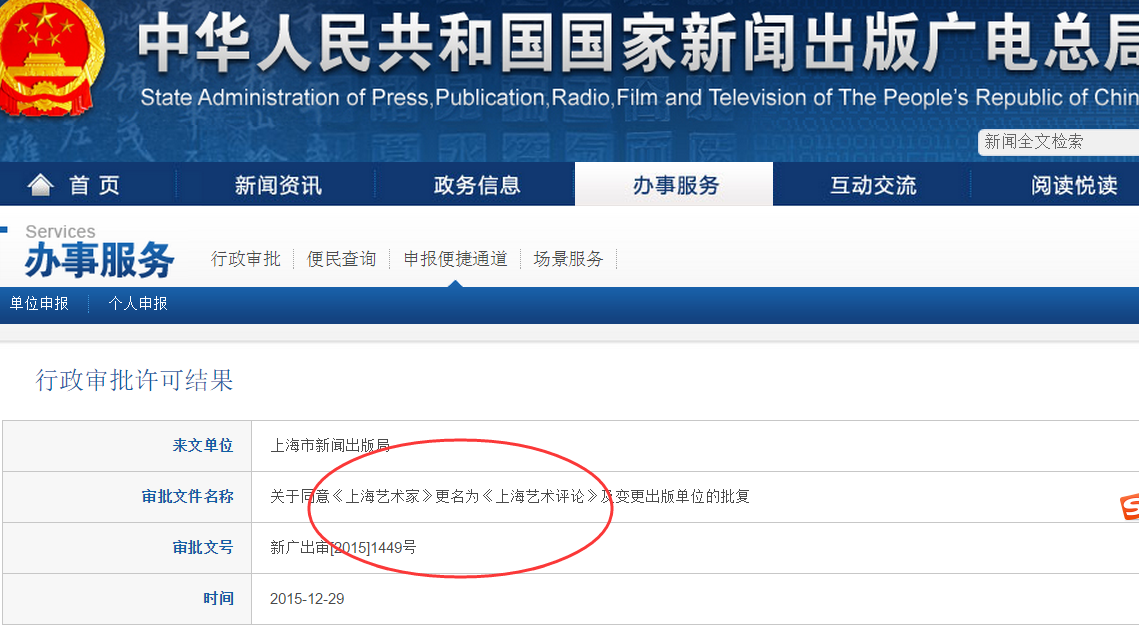Click the site title 中华人民共和国国家新闻出版广电总局
The image size is (1139, 625).
point(638,42)
